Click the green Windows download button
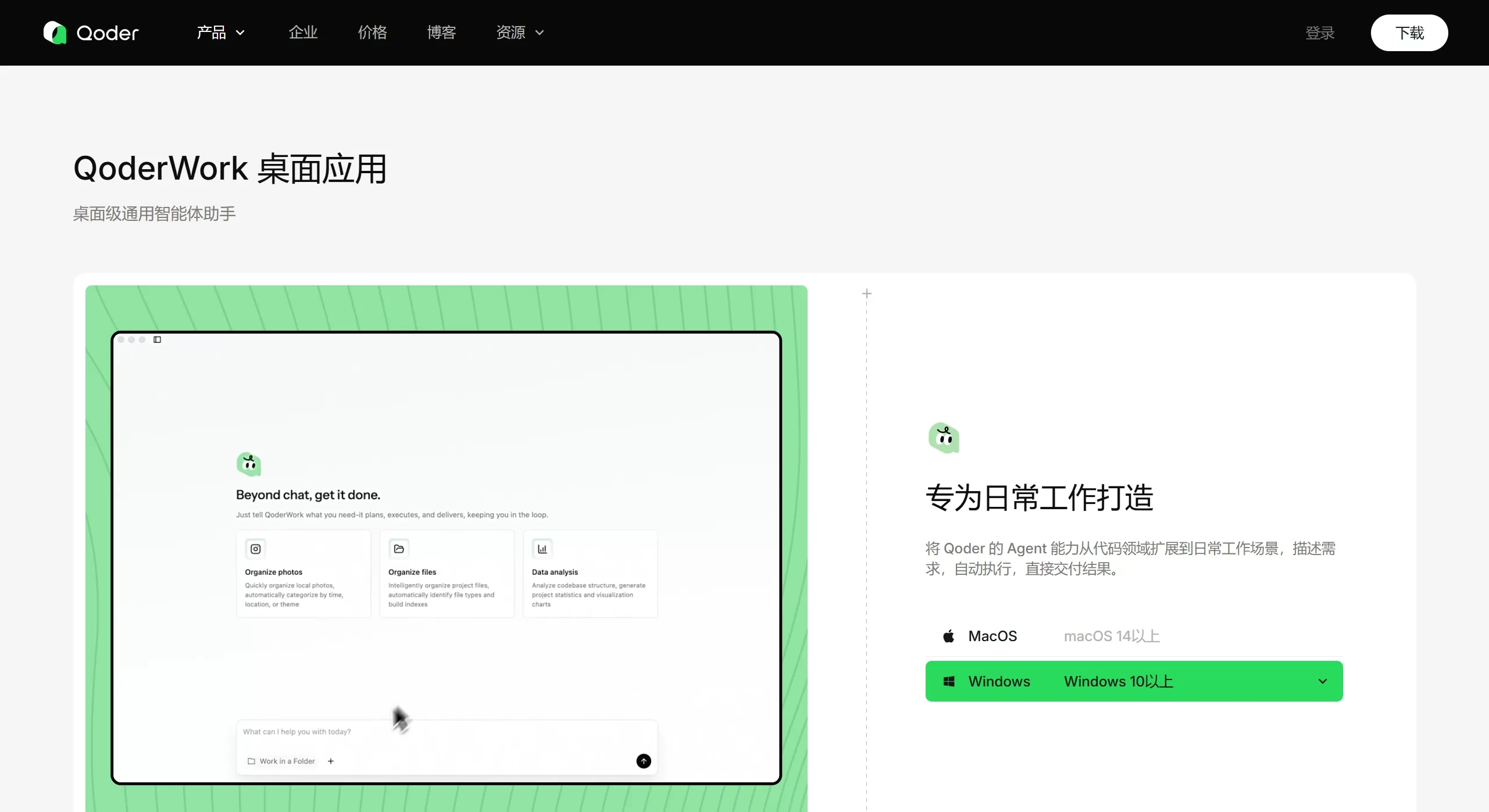Viewport: 1489px width, 812px height. click(1134, 681)
